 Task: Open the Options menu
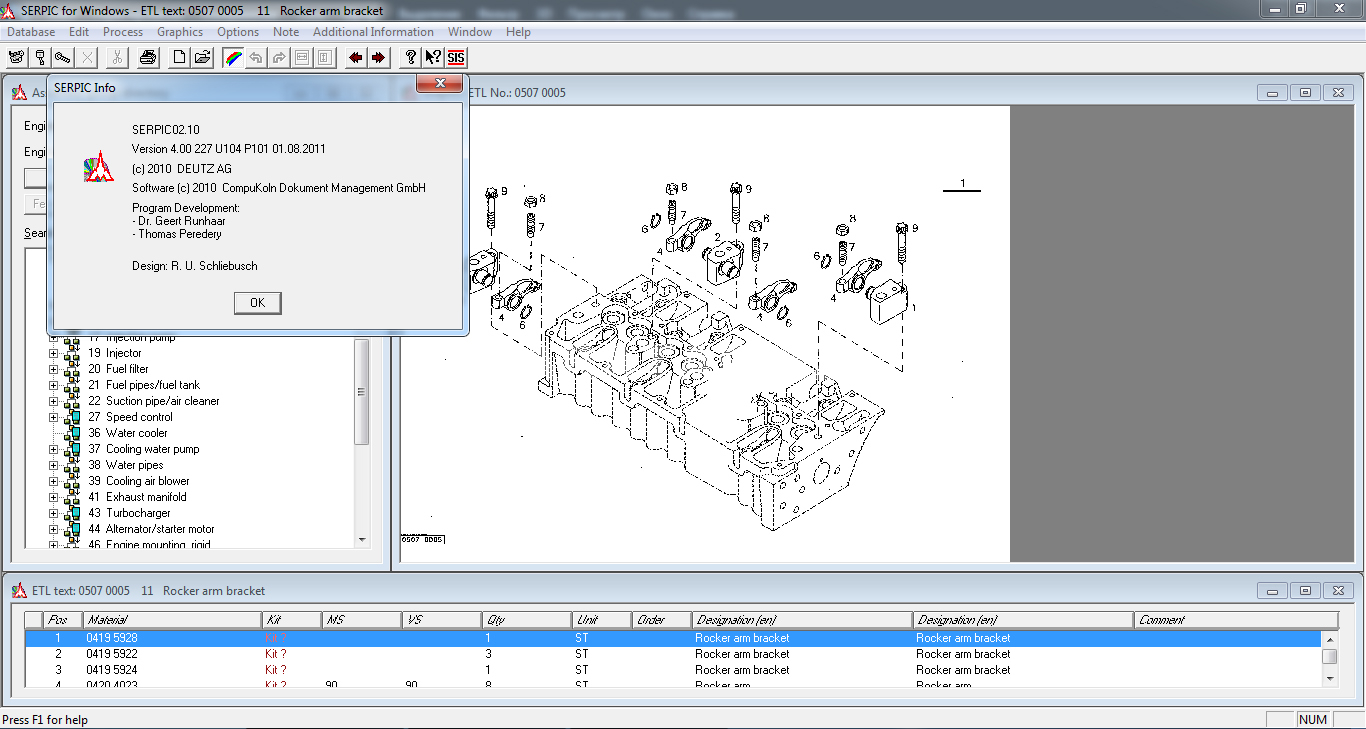pyautogui.click(x=238, y=32)
